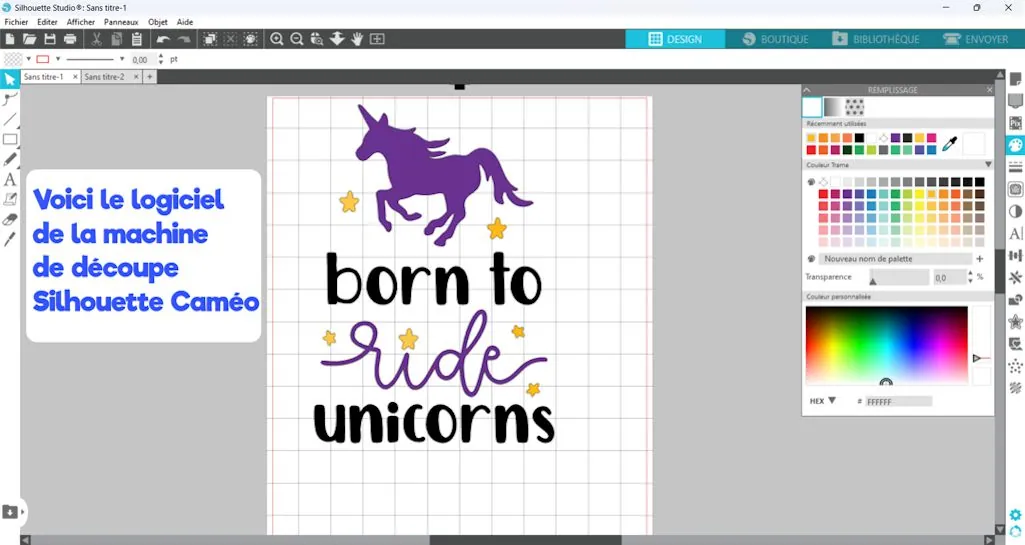Choose the Text tool A
The height and width of the screenshot is (545, 1025).
click(10, 179)
